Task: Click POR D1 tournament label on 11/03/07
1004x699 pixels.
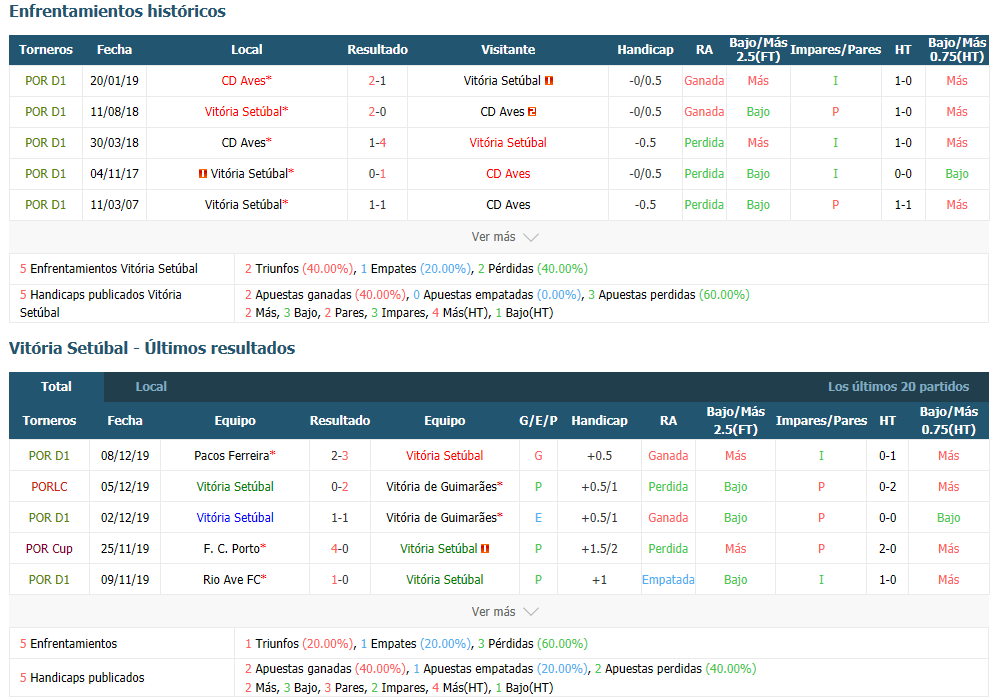Action: click(x=45, y=205)
